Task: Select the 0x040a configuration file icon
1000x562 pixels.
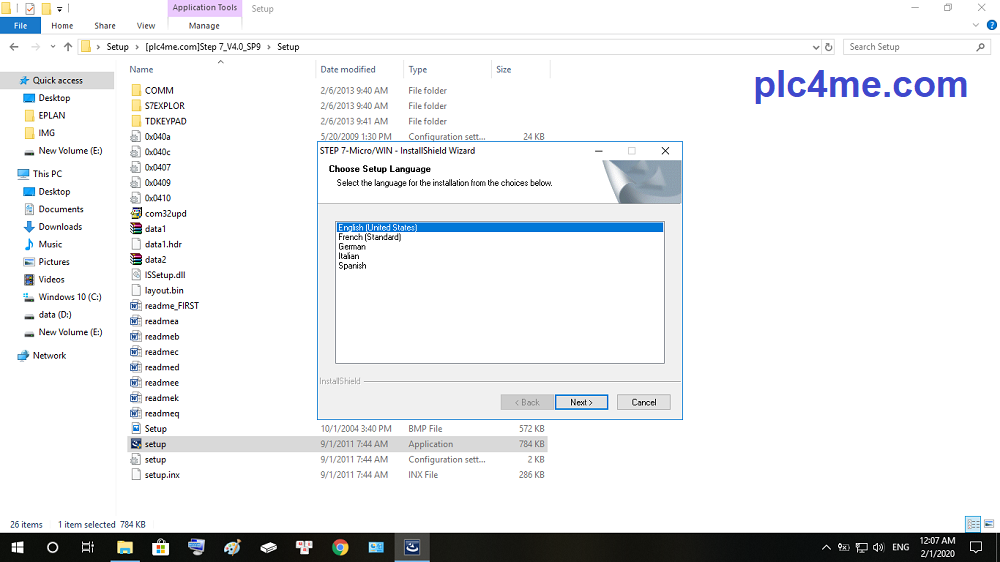Action: point(136,137)
